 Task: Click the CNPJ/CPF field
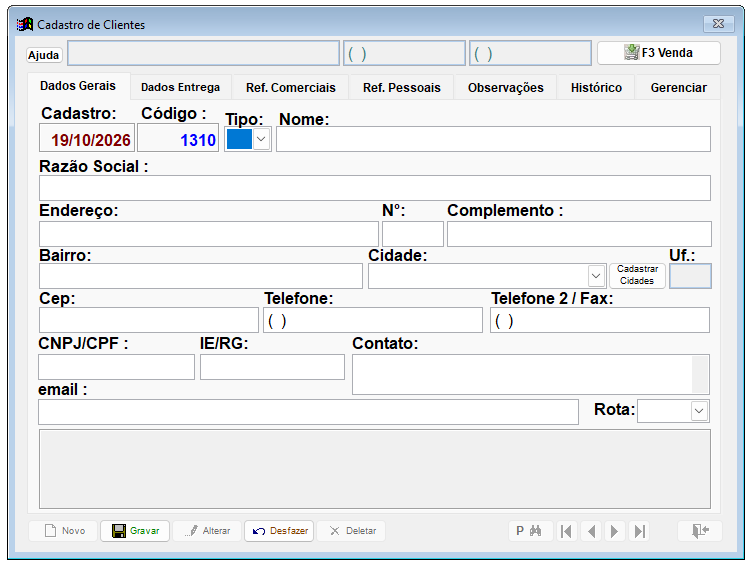(x=116, y=367)
